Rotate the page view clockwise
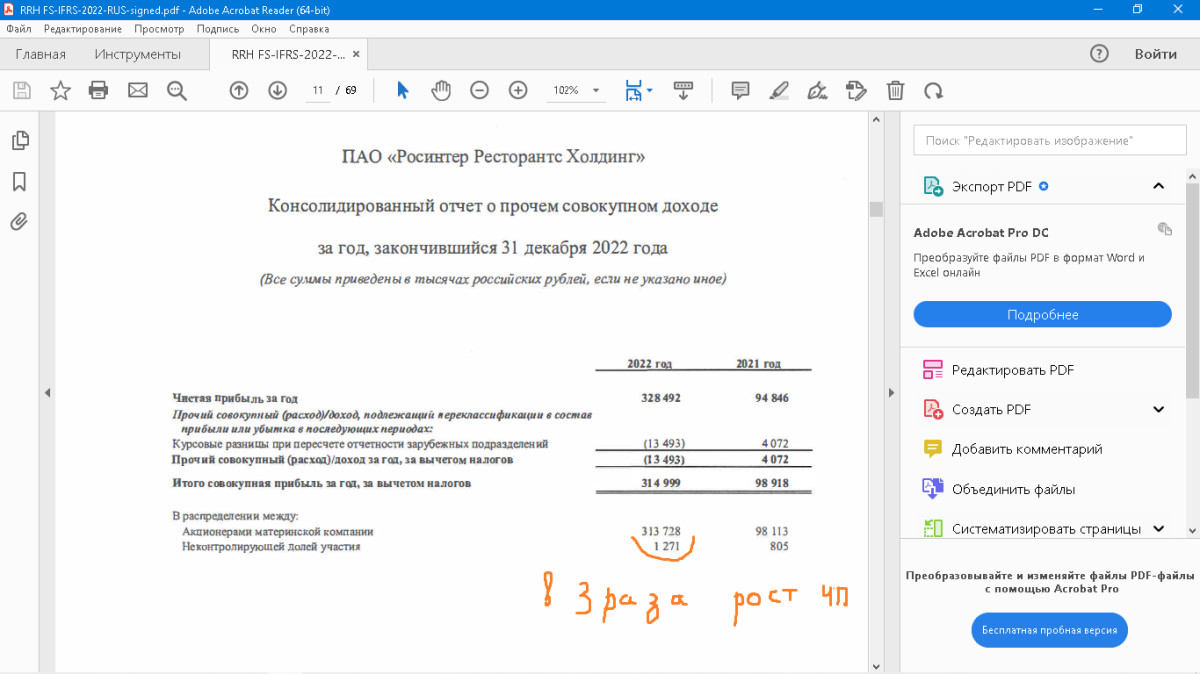 point(933,91)
